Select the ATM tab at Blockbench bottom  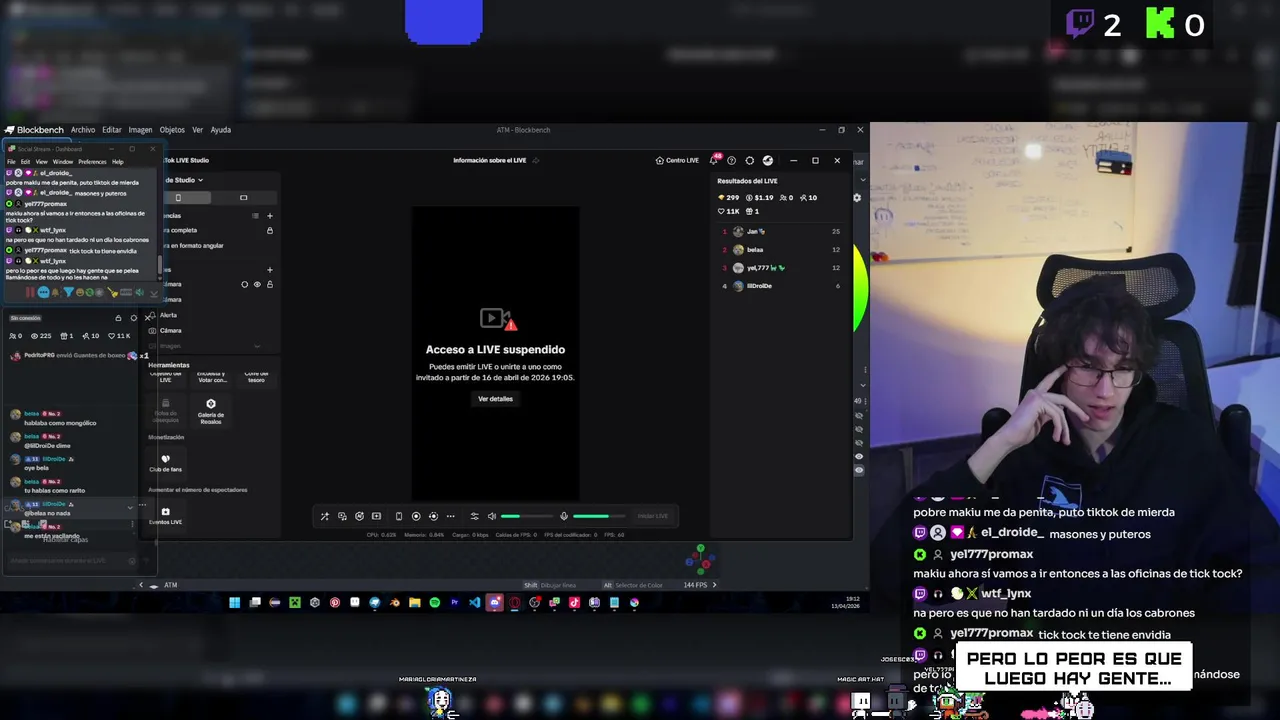(170, 585)
